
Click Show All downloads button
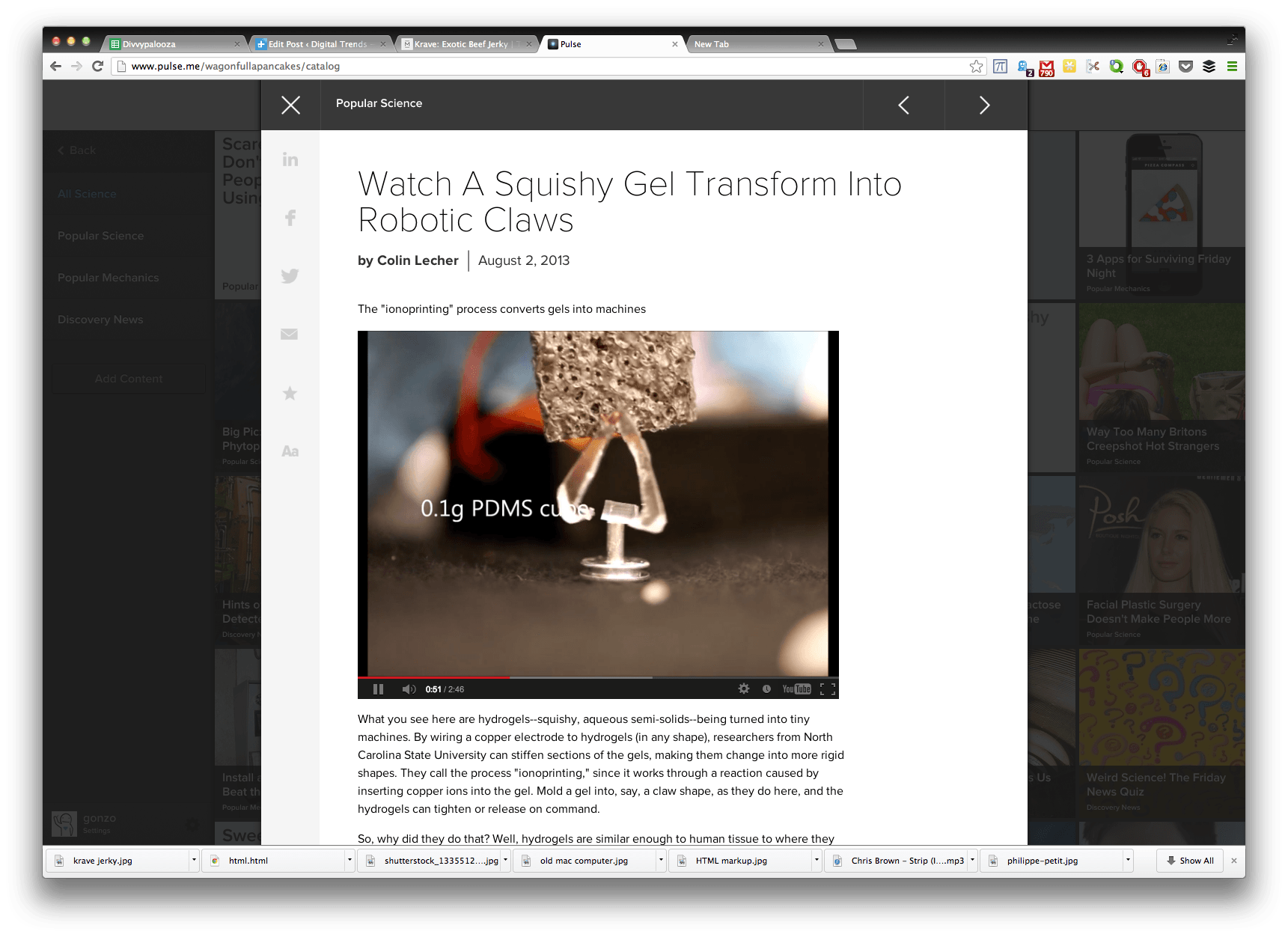point(1190,861)
